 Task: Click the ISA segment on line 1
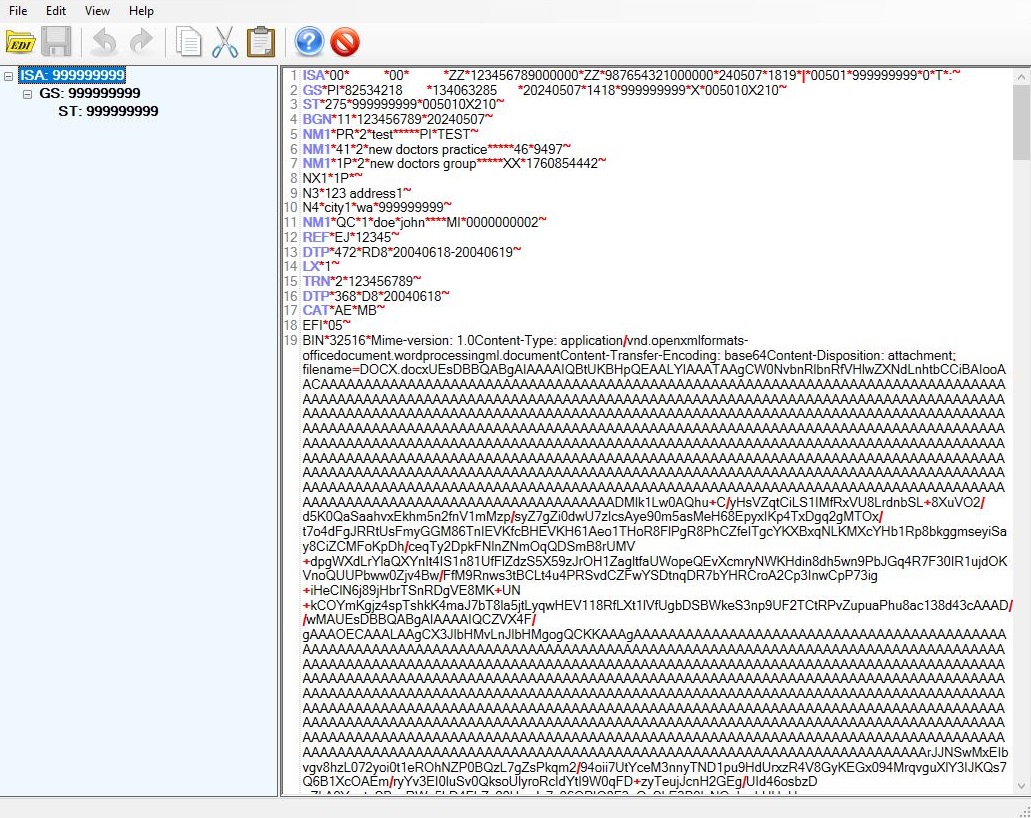click(631, 76)
